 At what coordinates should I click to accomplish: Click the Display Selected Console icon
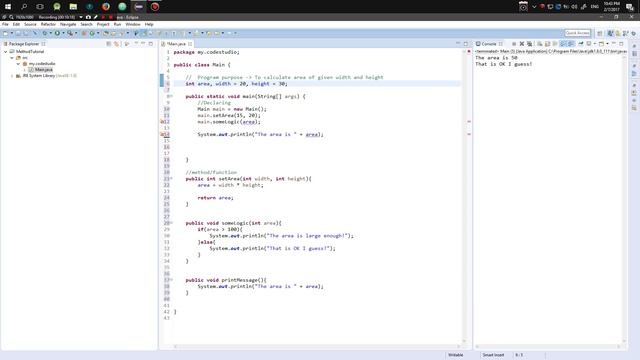click(x=589, y=44)
